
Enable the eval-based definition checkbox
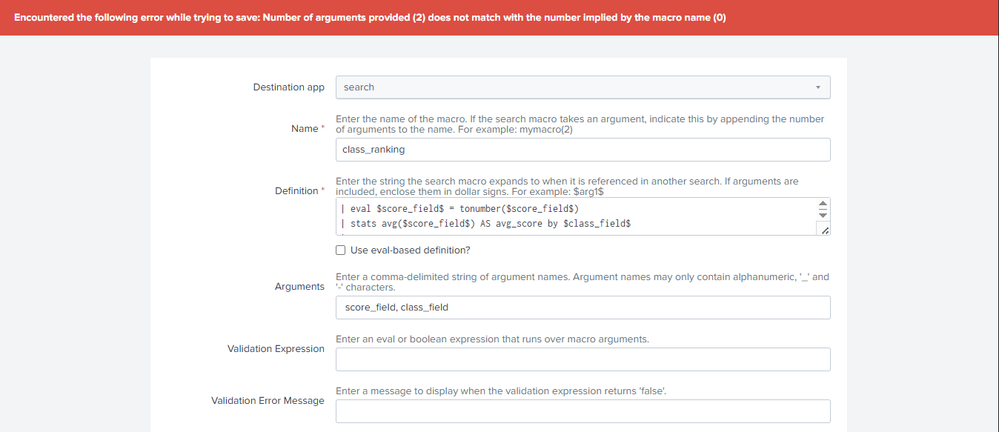pyautogui.click(x=341, y=250)
